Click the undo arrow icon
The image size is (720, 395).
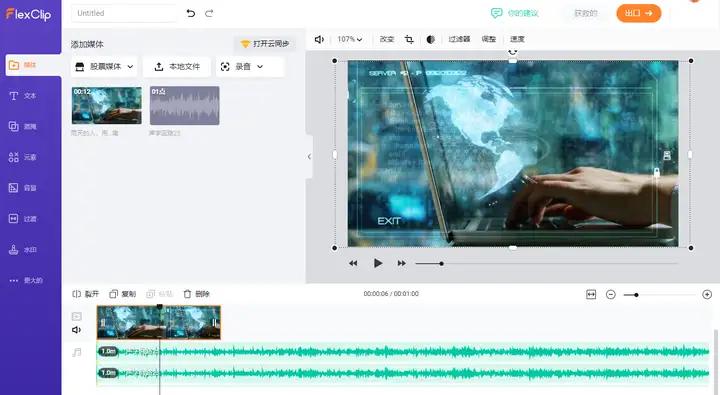click(x=191, y=13)
